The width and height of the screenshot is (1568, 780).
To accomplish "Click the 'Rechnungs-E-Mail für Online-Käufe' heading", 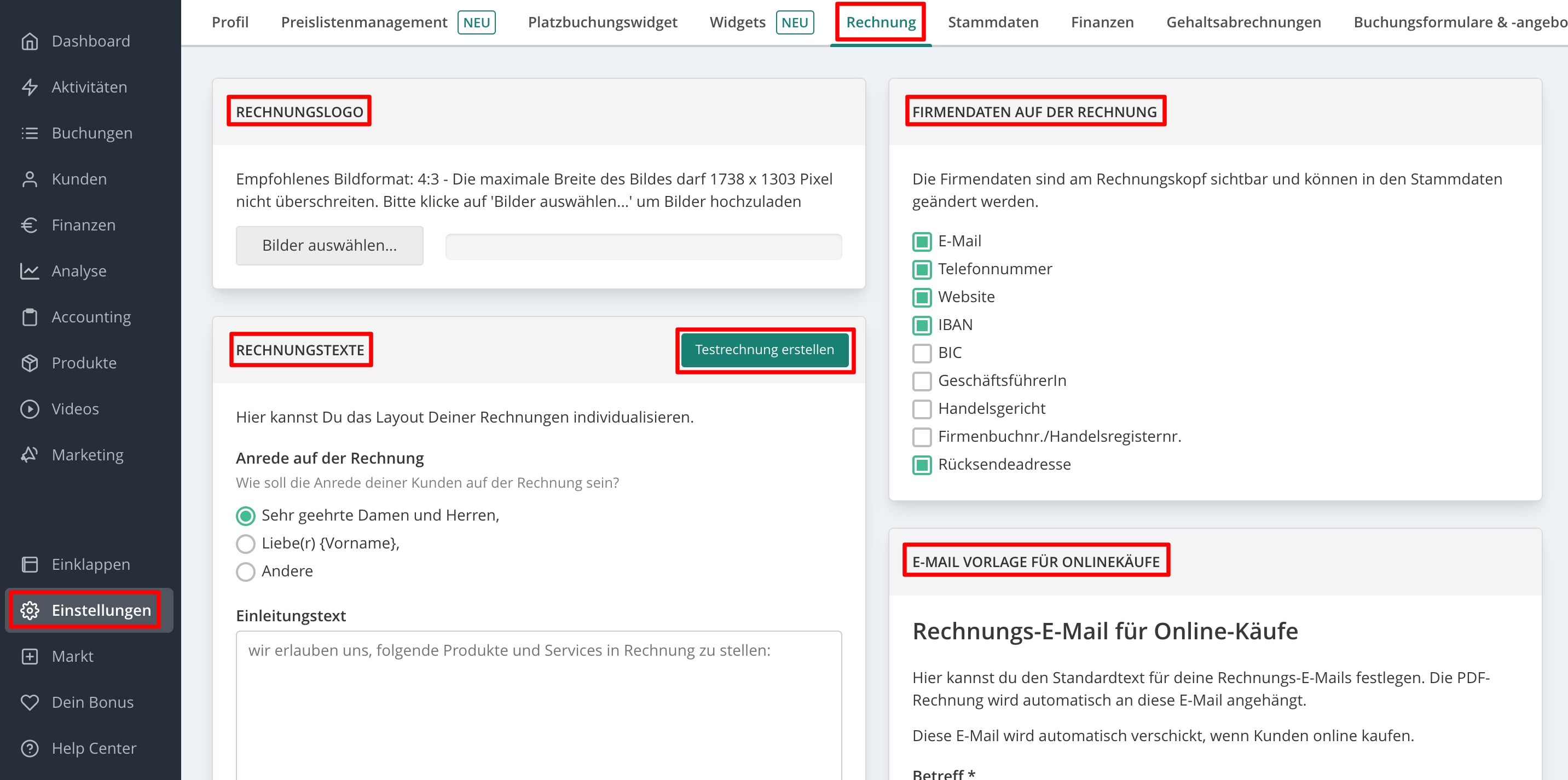I will click(1105, 631).
